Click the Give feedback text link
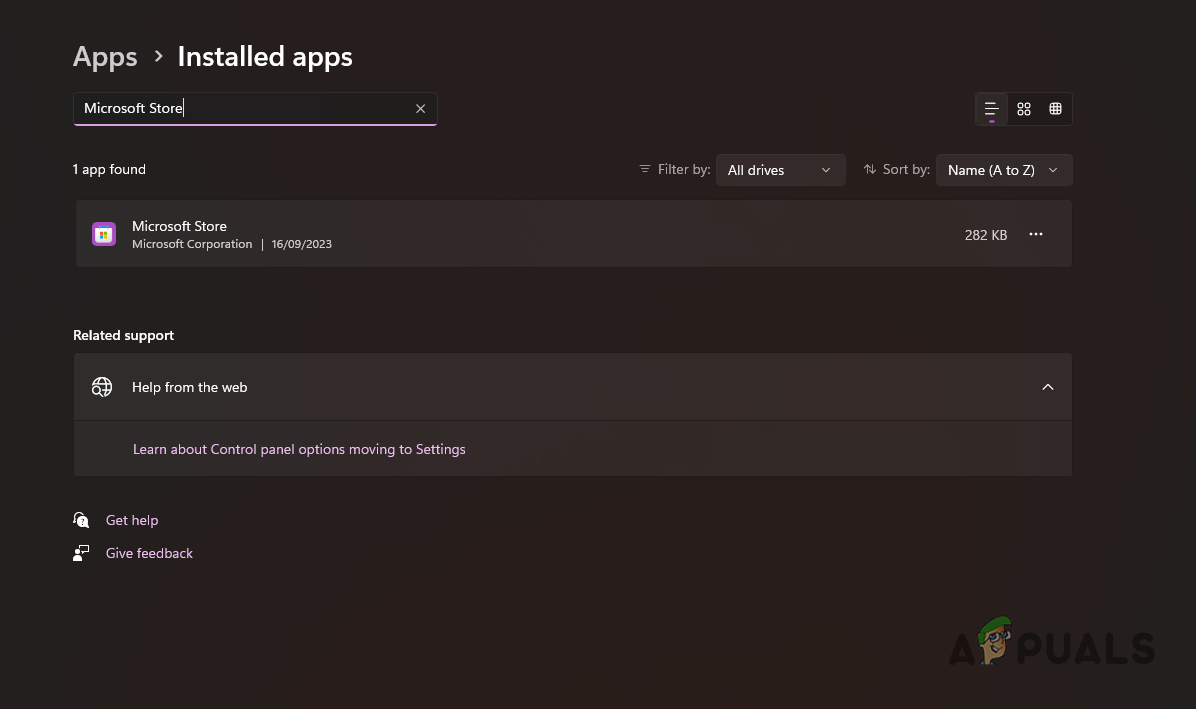 [x=149, y=552]
